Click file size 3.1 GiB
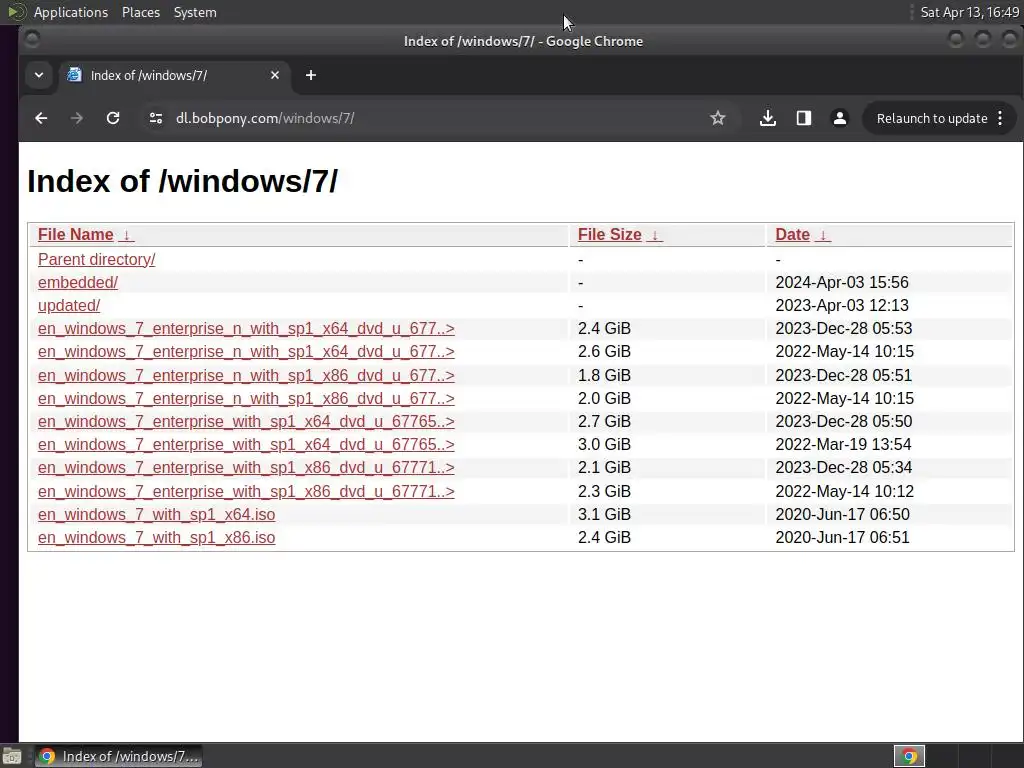 (x=604, y=515)
